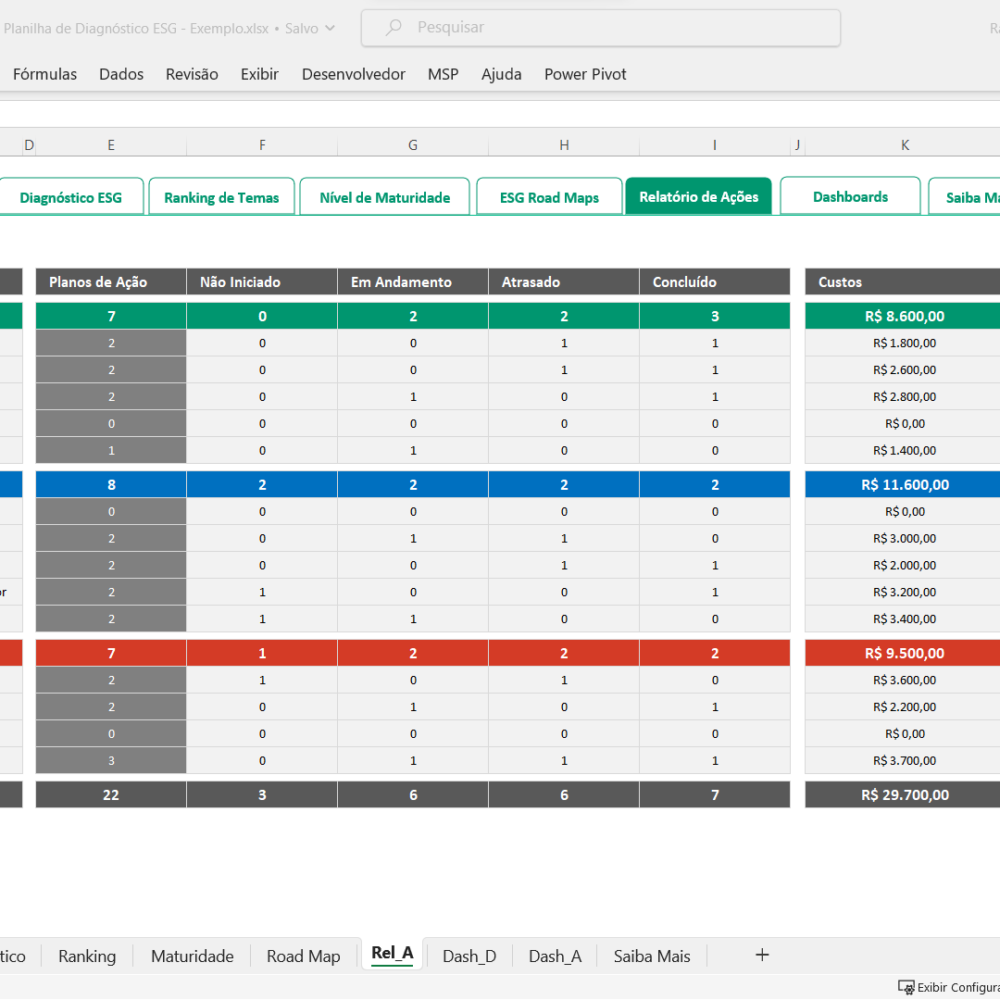
Task: Click the ESG Road Maps button
Action: [x=549, y=197]
